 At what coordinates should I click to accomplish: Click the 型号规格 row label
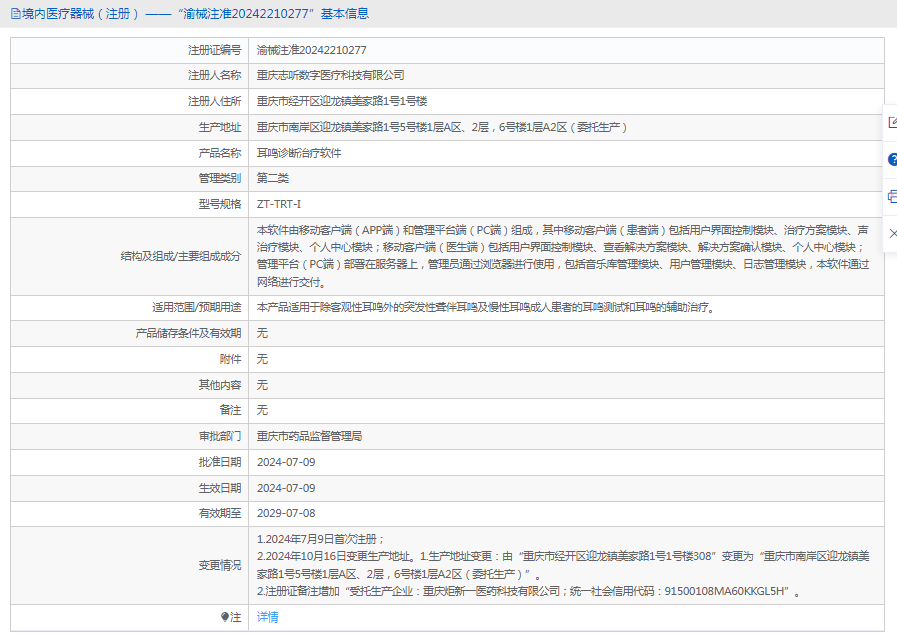[220, 204]
